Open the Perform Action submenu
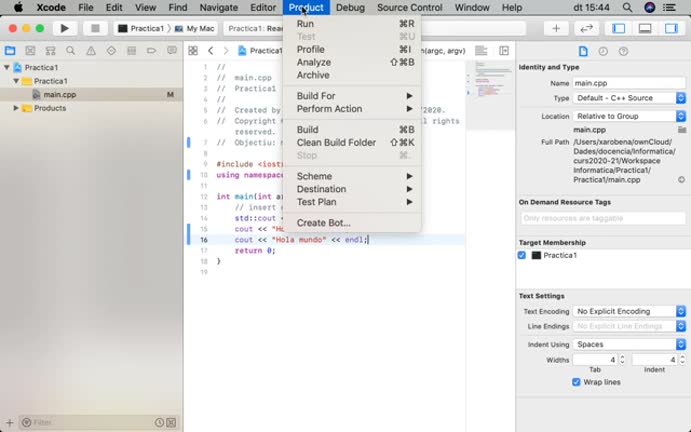The height and width of the screenshot is (432, 691). tap(352, 109)
